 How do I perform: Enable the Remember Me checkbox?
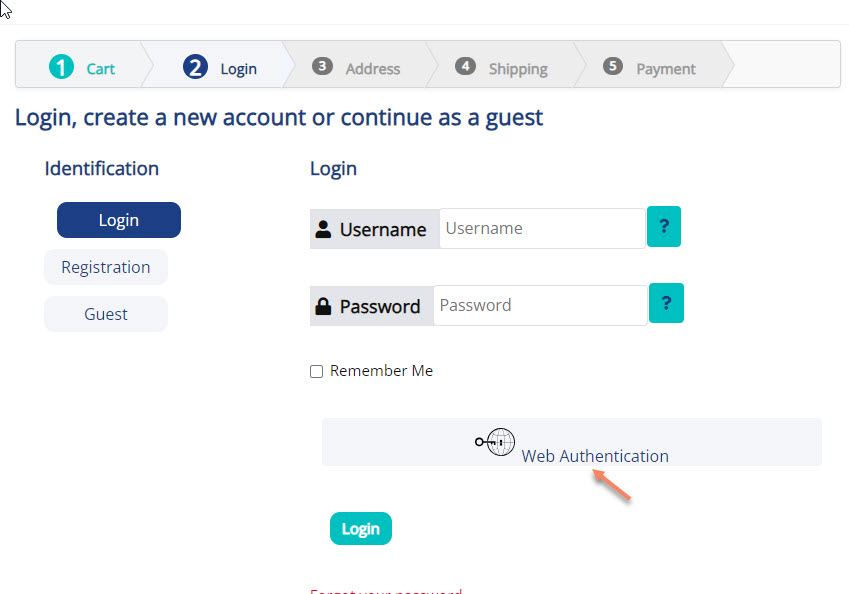[x=317, y=371]
